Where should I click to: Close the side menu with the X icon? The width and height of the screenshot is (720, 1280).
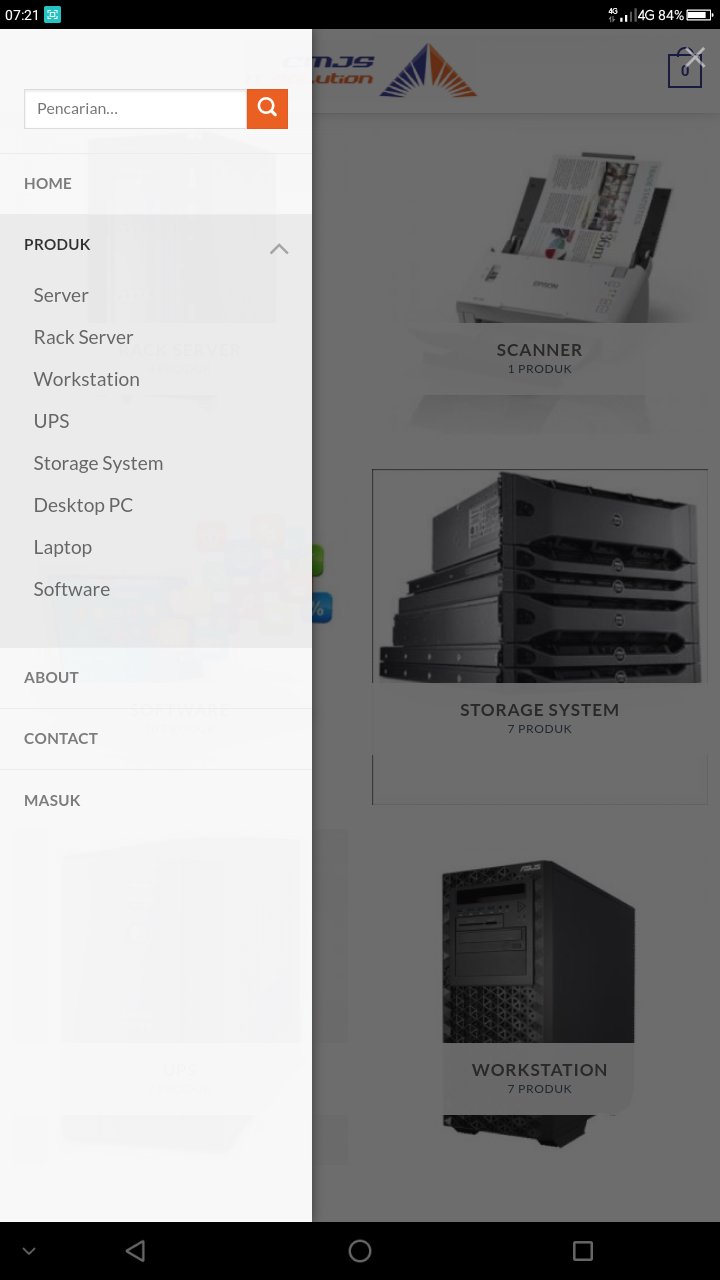tap(695, 57)
